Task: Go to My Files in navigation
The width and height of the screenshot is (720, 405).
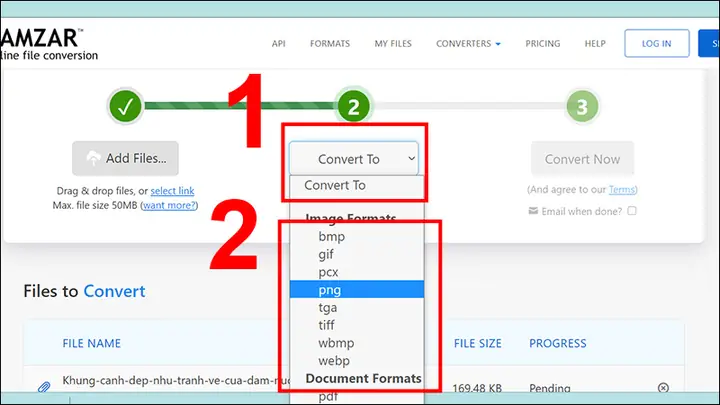Action: pos(393,44)
